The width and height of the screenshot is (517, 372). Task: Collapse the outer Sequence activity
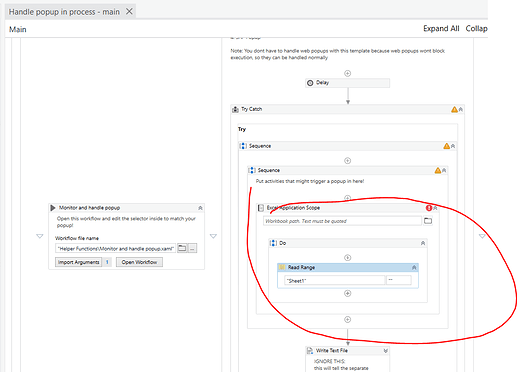[x=453, y=146]
